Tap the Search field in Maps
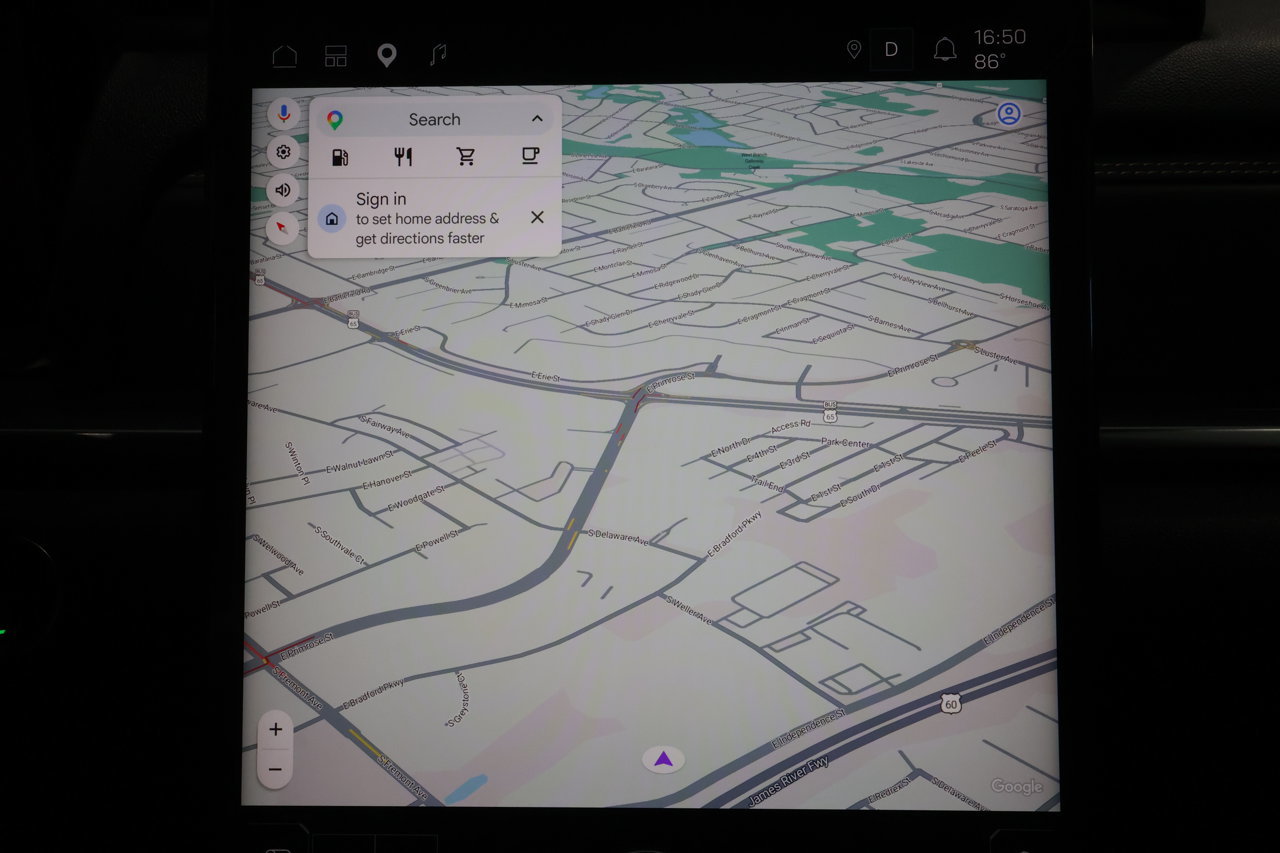The image size is (1280, 853). click(435, 119)
